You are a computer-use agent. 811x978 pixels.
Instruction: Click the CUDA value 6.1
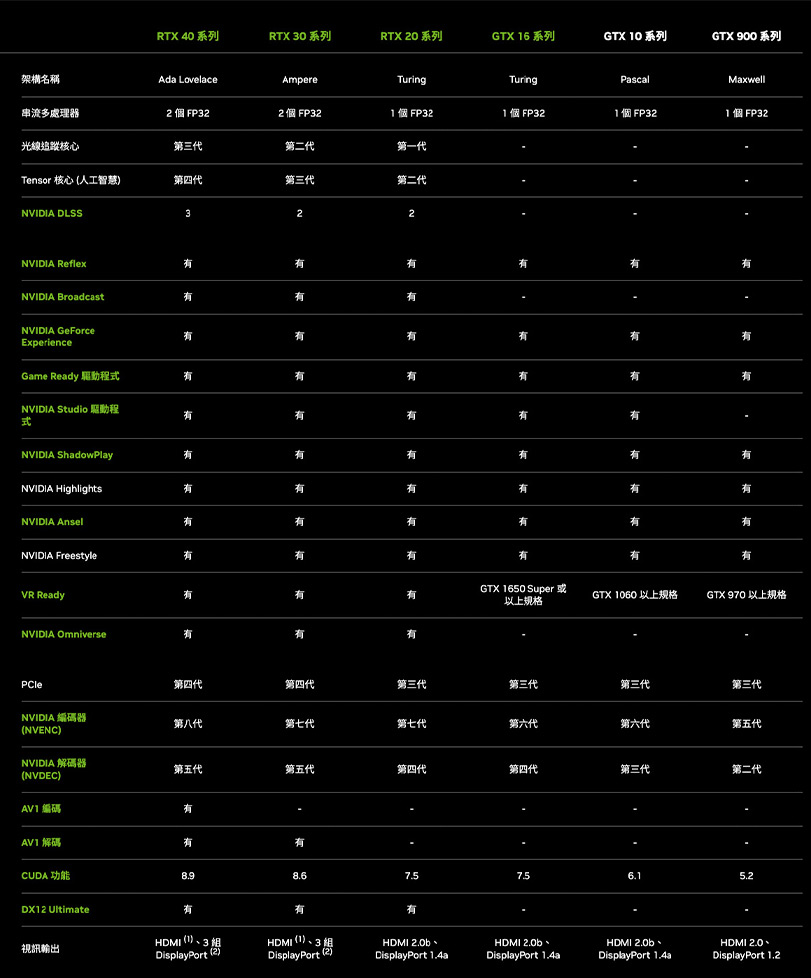(x=634, y=876)
